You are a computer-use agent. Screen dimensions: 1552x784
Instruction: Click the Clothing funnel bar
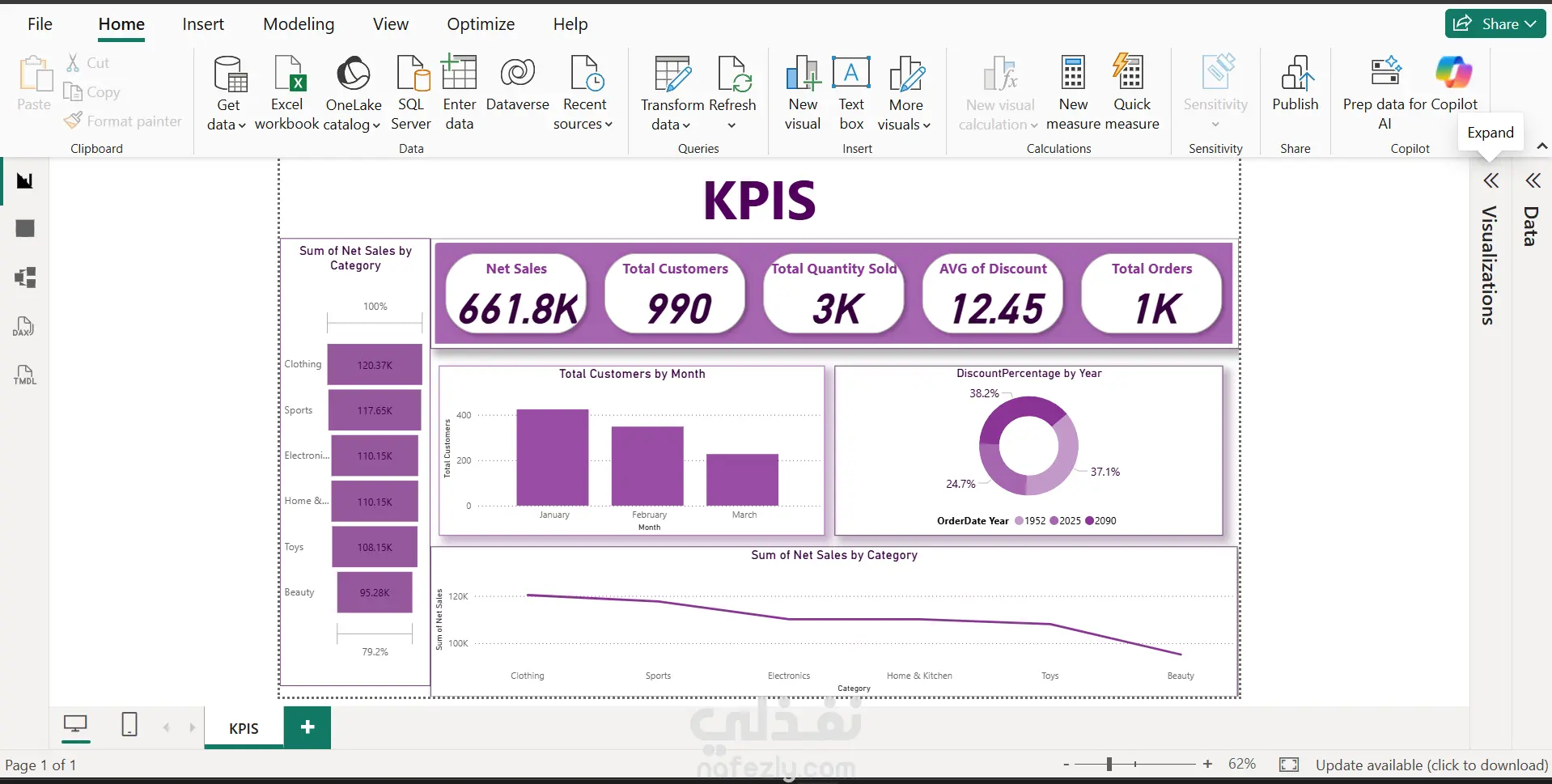[375, 365]
